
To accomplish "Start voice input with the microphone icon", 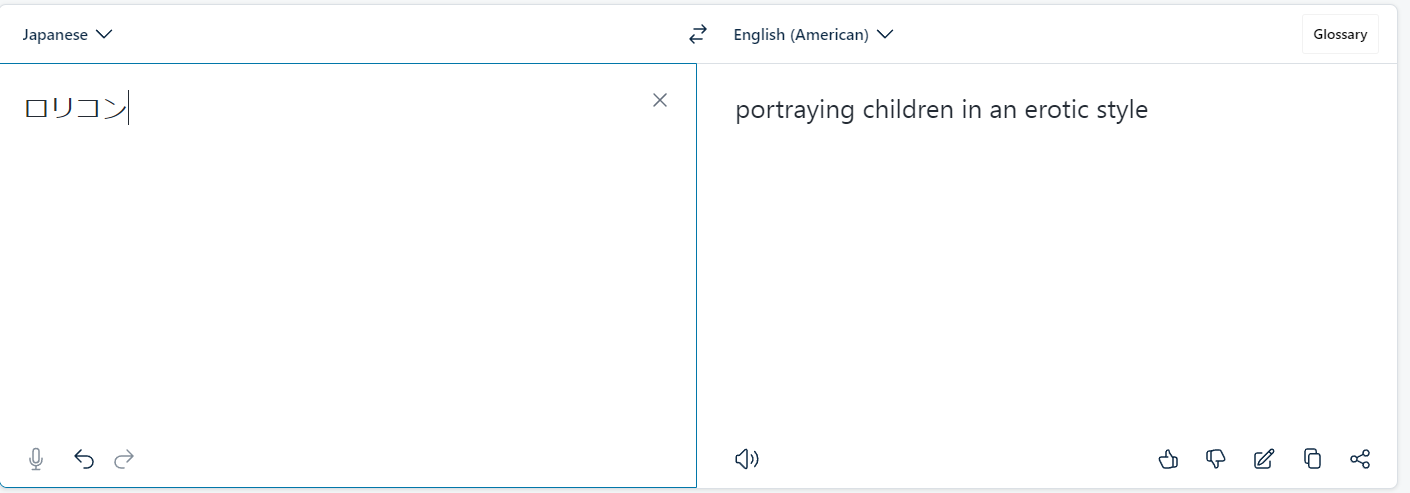I will point(36,459).
